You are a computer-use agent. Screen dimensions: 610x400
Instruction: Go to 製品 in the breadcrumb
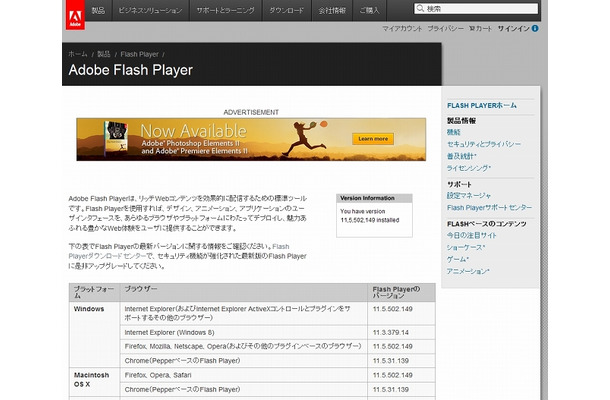click(x=103, y=54)
